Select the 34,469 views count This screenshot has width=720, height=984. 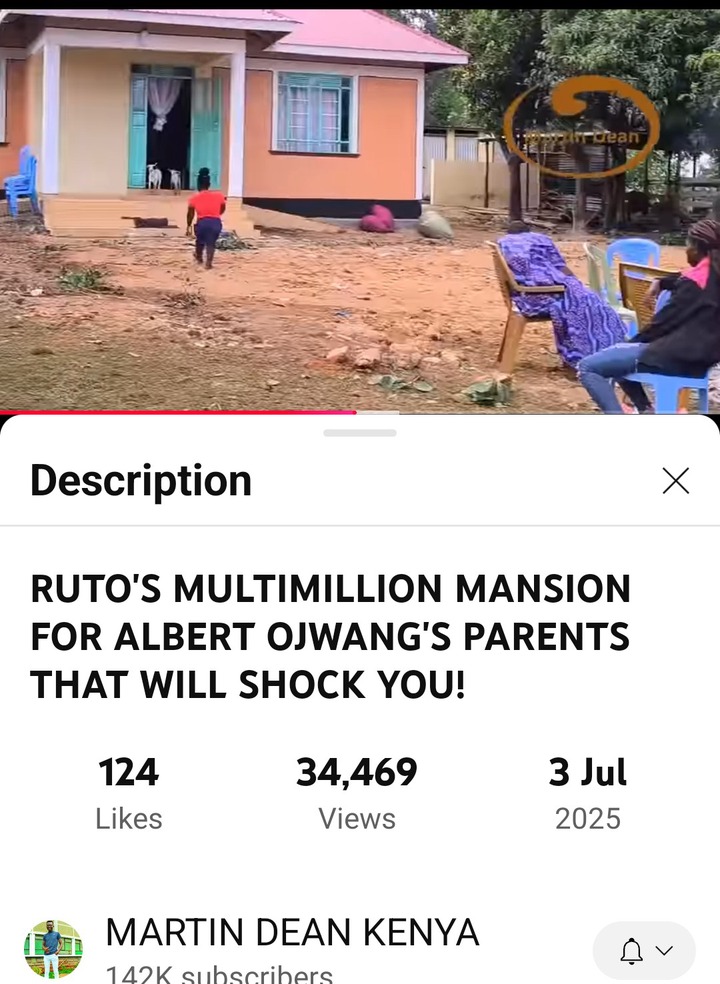357,772
